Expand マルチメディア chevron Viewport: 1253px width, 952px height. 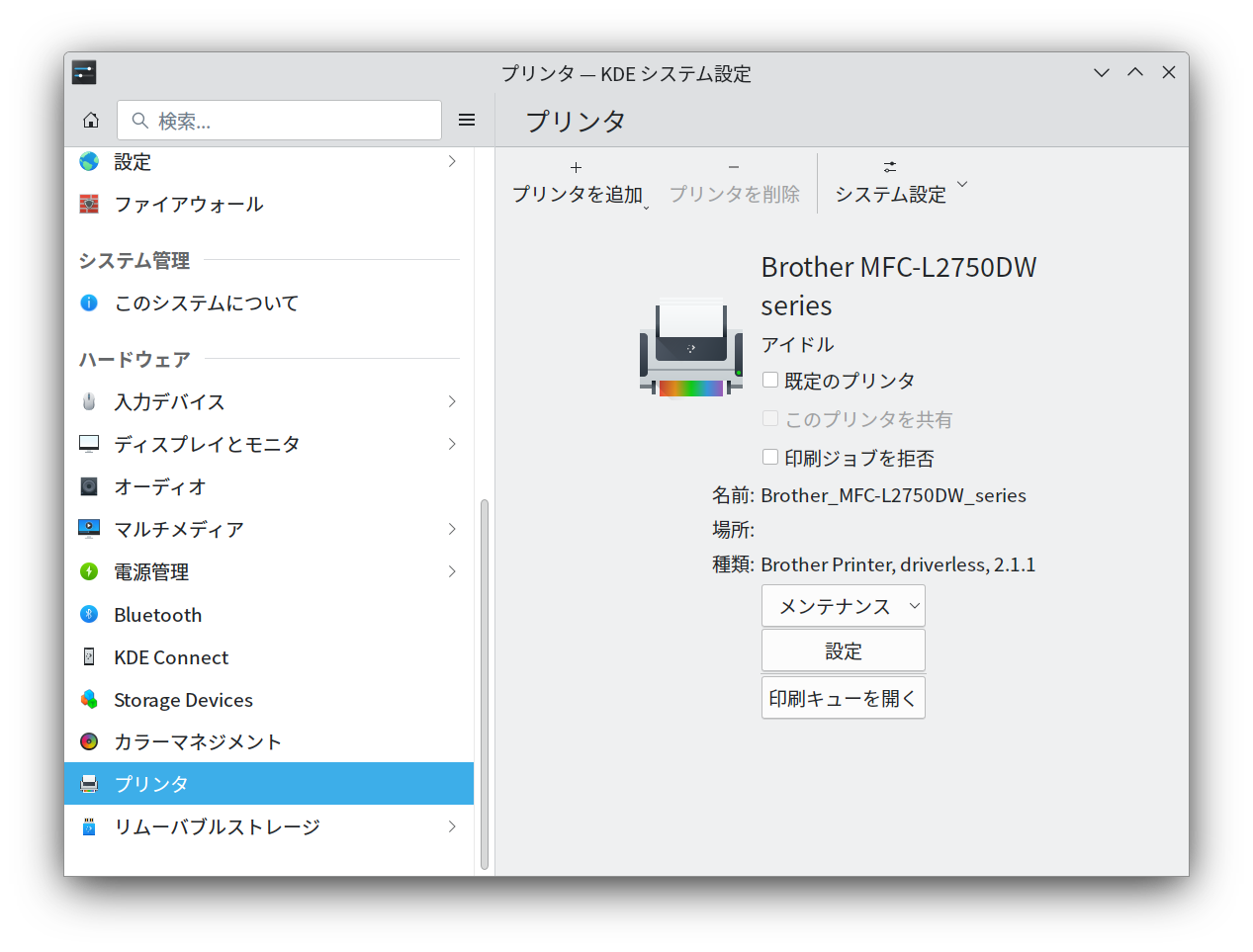(452, 529)
